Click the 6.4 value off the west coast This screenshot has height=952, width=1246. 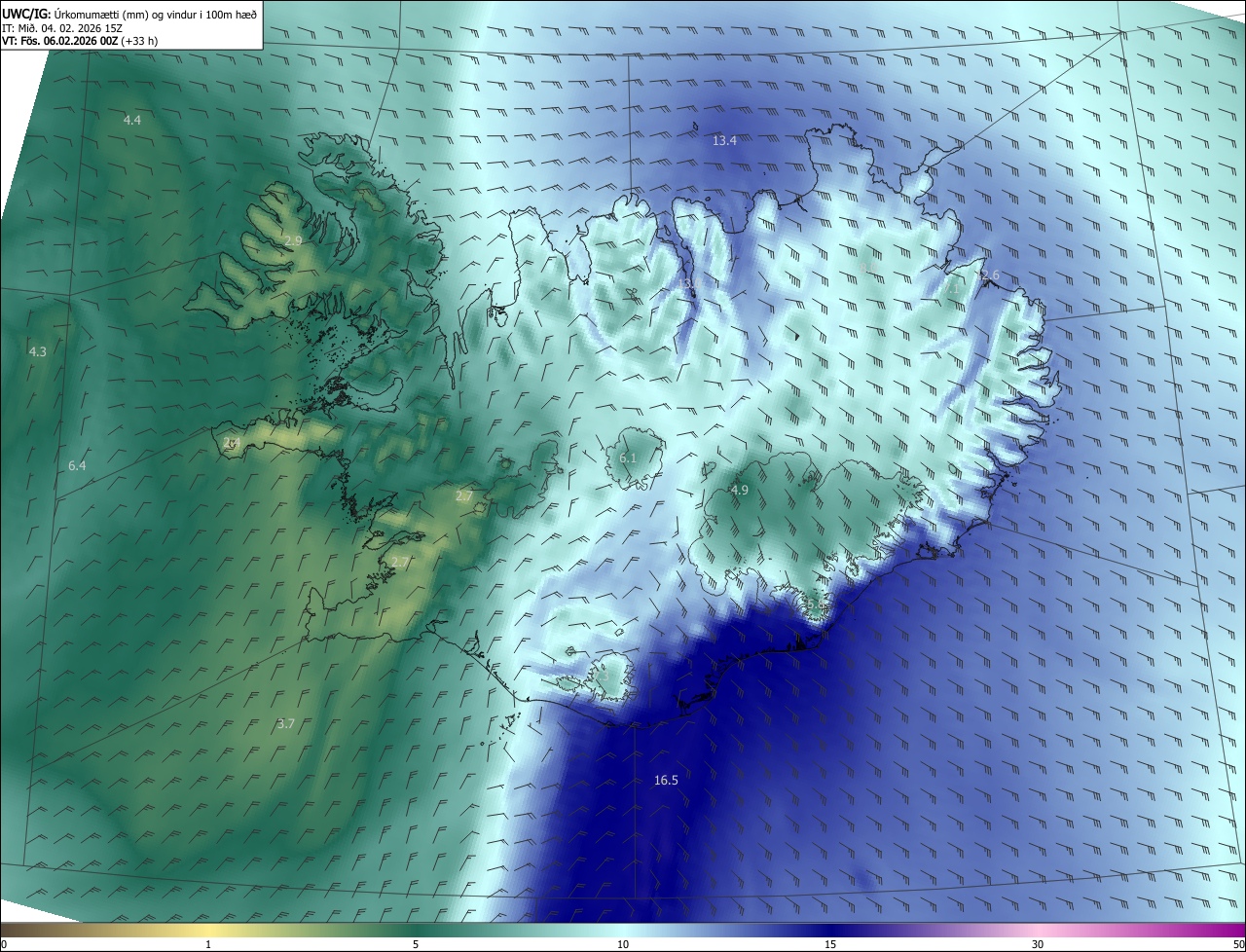77,465
